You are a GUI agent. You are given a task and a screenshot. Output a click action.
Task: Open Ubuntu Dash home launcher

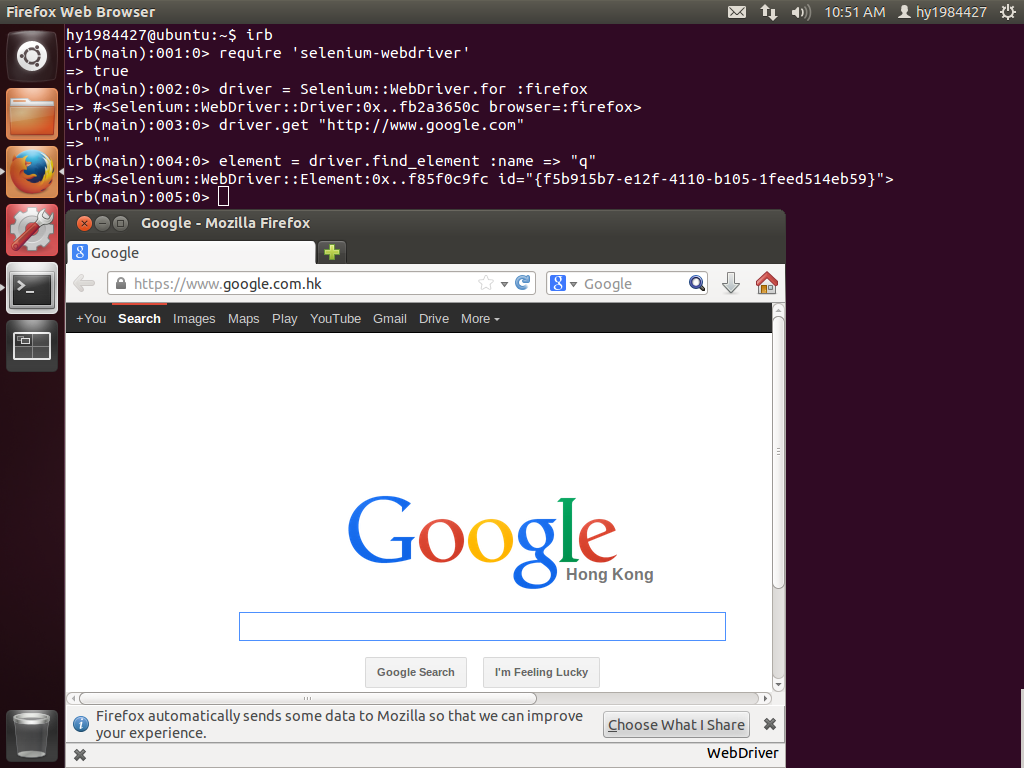coord(32,56)
